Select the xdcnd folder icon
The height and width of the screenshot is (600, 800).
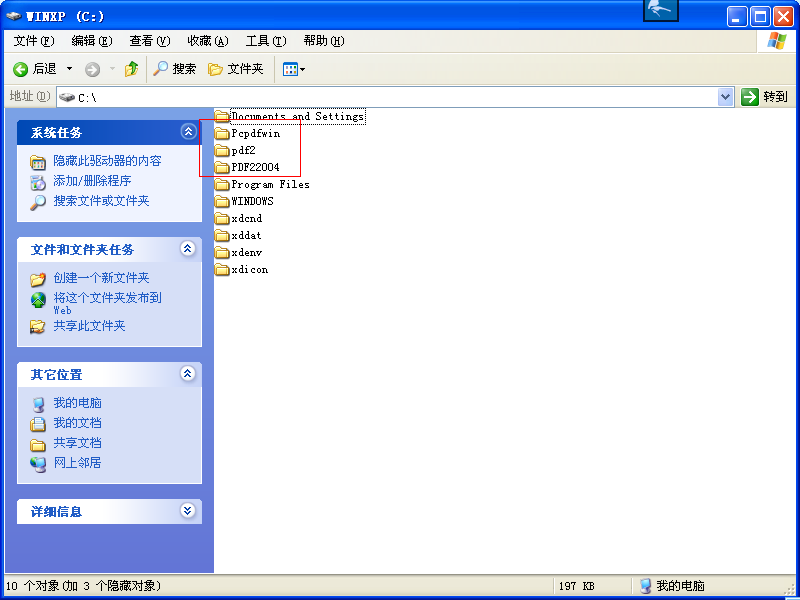tap(222, 219)
